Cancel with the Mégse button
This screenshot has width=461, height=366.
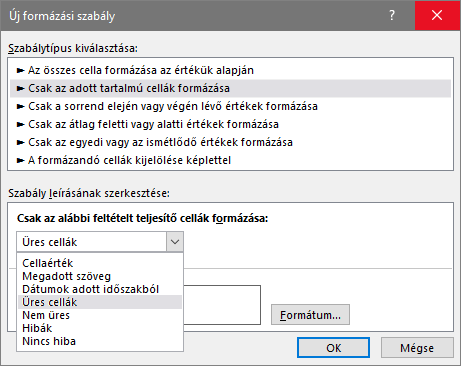(417, 348)
